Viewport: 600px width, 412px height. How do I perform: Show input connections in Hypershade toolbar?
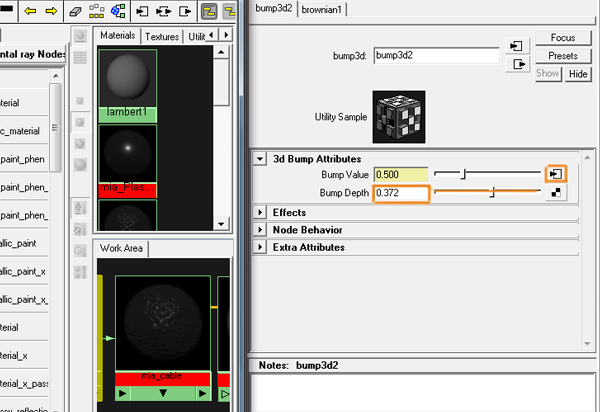click(x=142, y=11)
